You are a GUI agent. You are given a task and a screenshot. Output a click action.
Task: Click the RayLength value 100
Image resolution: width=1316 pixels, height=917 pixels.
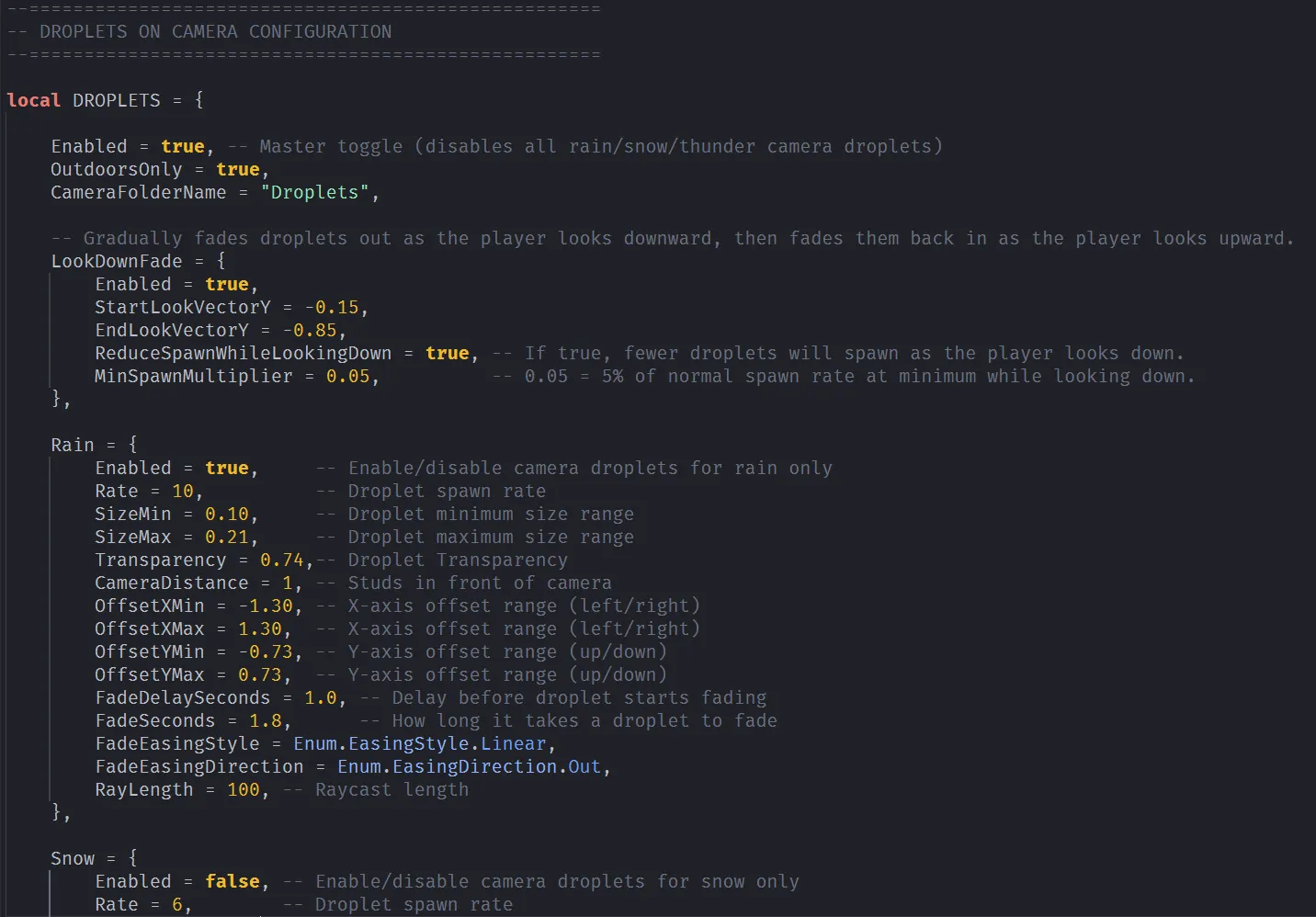(x=244, y=789)
